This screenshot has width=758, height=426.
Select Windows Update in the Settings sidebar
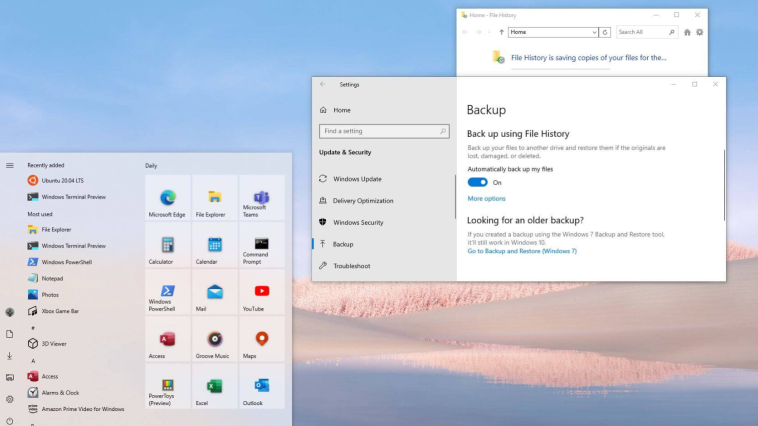(357, 179)
